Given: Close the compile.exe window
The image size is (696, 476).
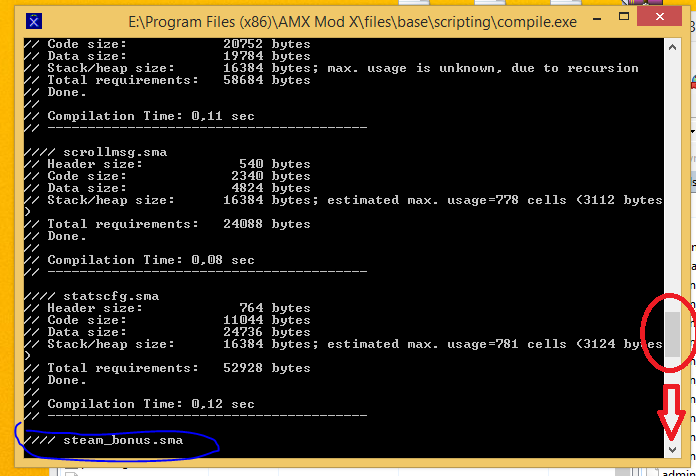Looking at the screenshot, I should 659,17.
